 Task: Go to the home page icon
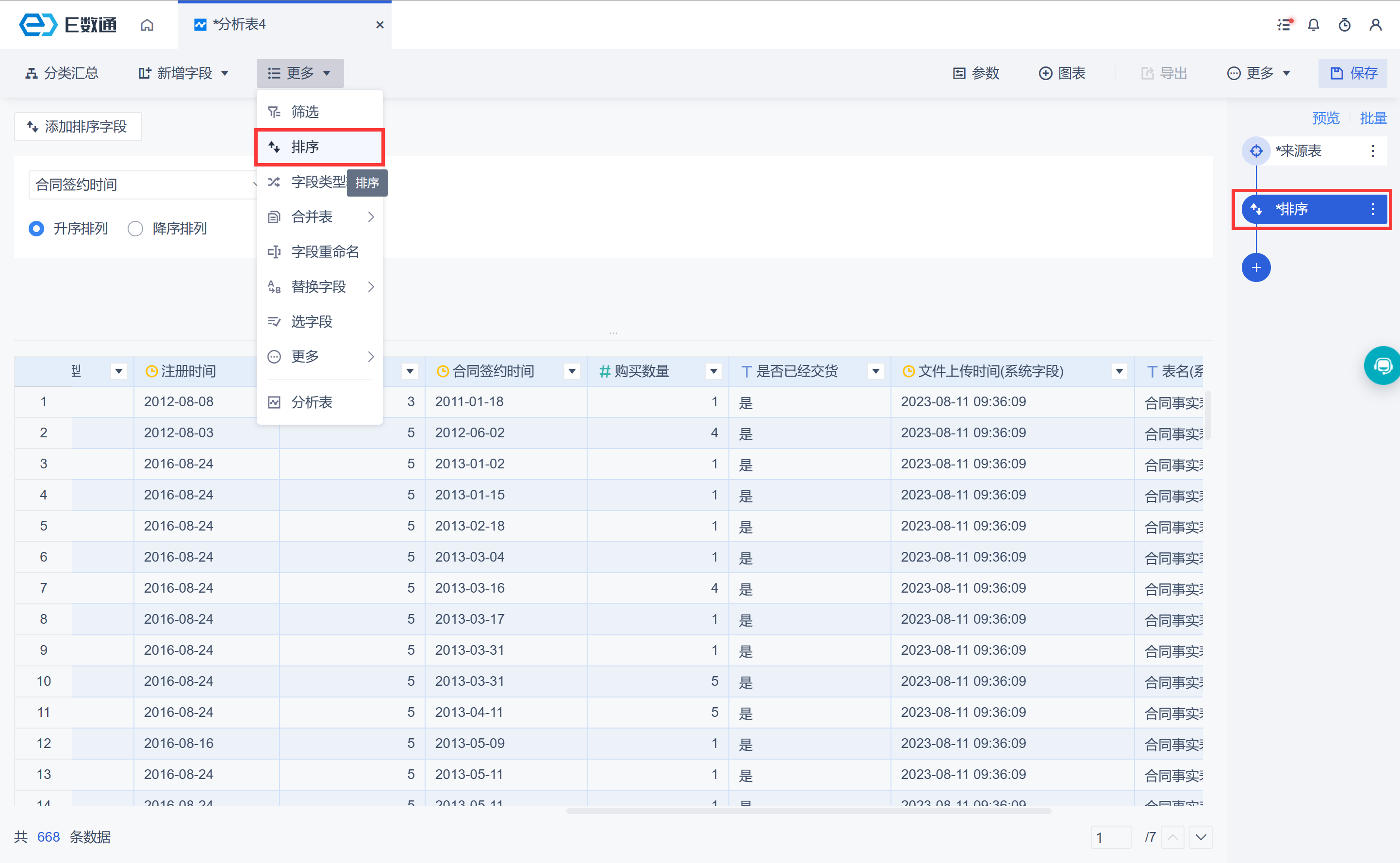point(147,25)
